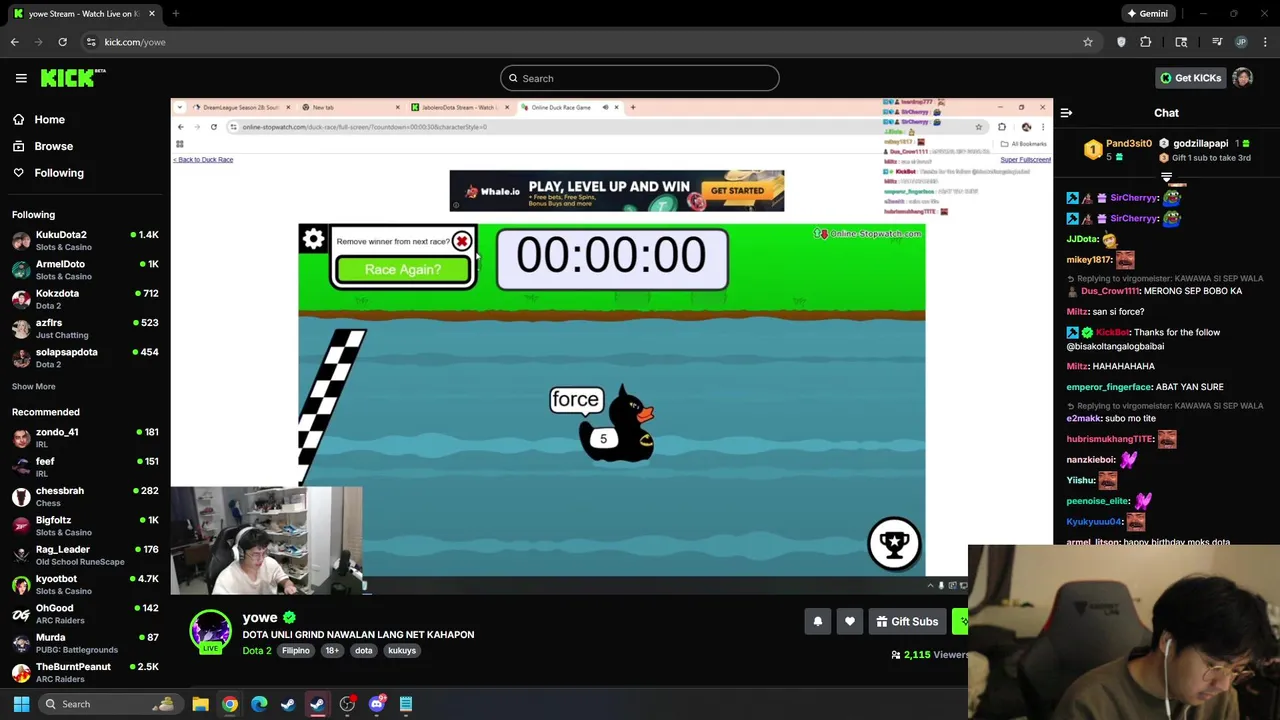
Task: Open a new Chrome tab
Action: tap(175, 14)
